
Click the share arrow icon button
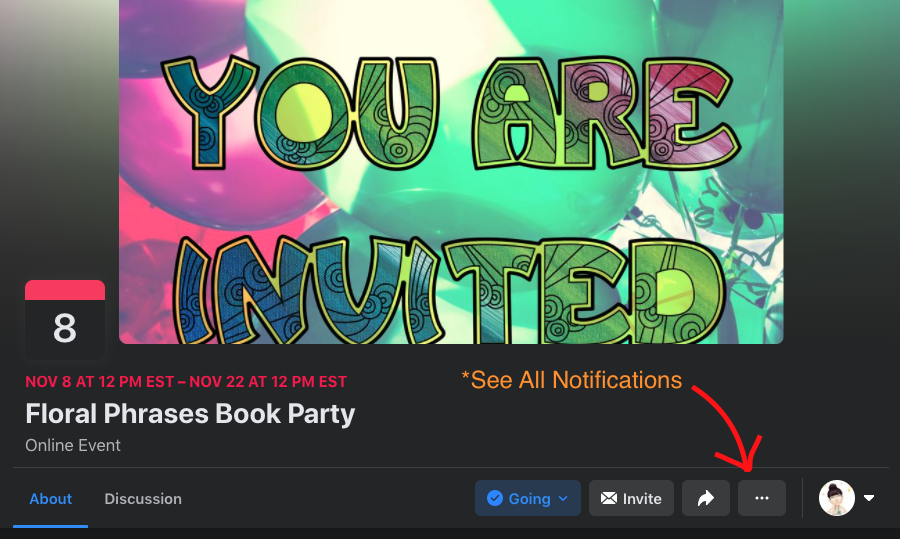(706, 498)
